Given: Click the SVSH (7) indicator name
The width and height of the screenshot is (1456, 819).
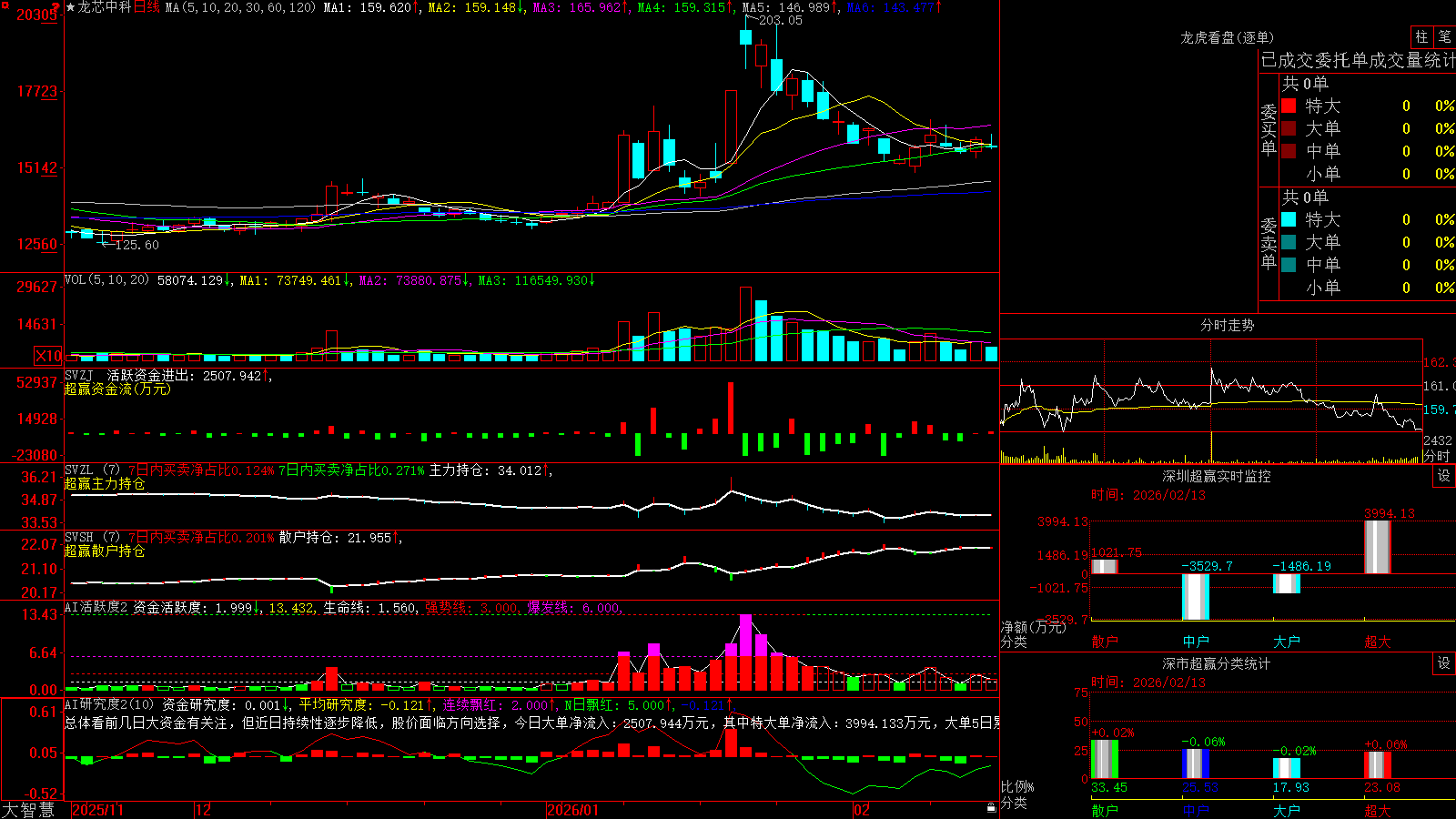Looking at the screenshot, I should click(93, 538).
